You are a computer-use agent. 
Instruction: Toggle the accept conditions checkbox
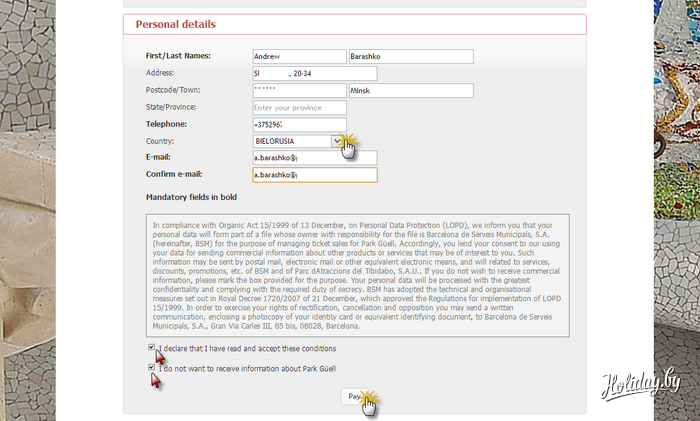(x=152, y=347)
